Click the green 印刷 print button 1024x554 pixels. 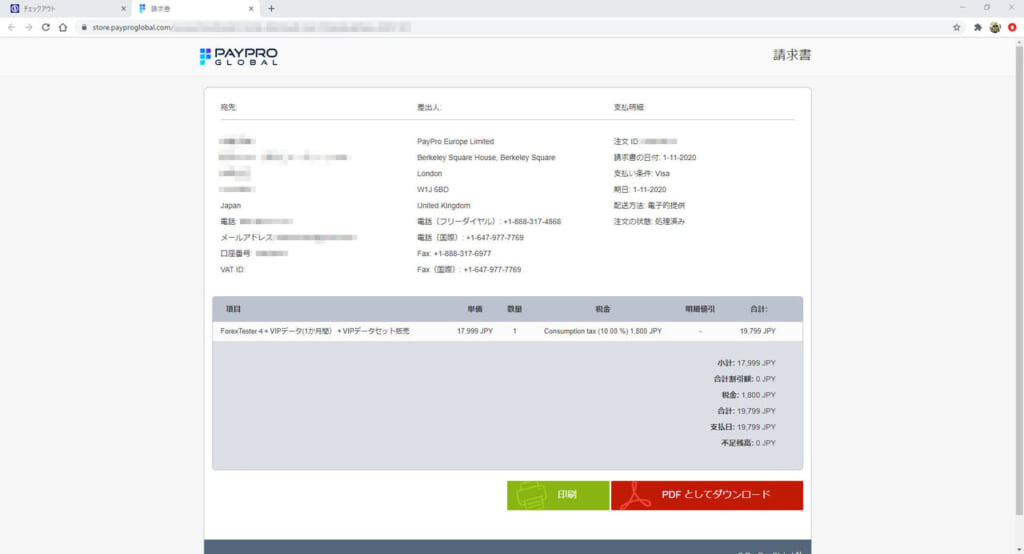tap(558, 495)
